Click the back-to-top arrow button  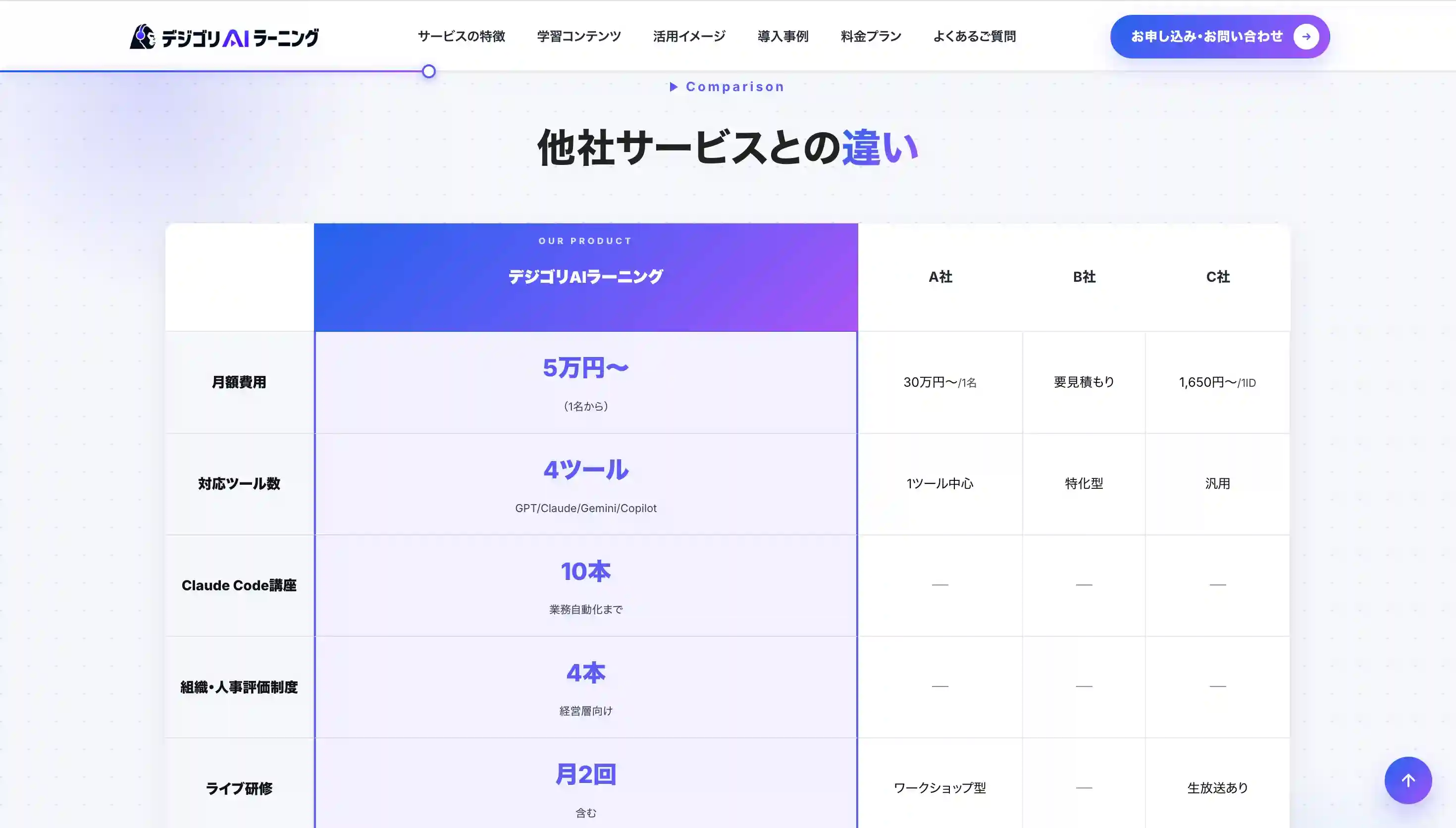(x=1407, y=780)
